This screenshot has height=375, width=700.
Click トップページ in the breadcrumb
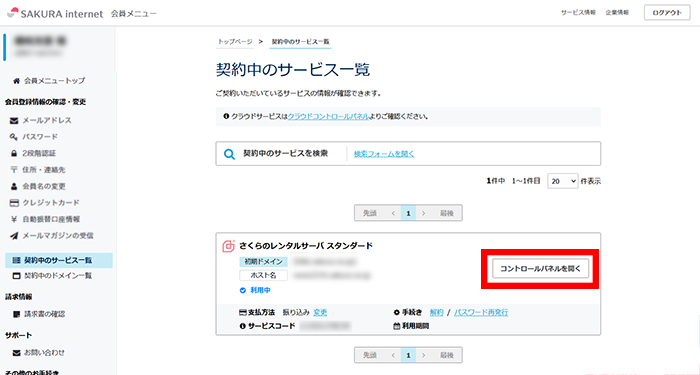coord(235,42)
